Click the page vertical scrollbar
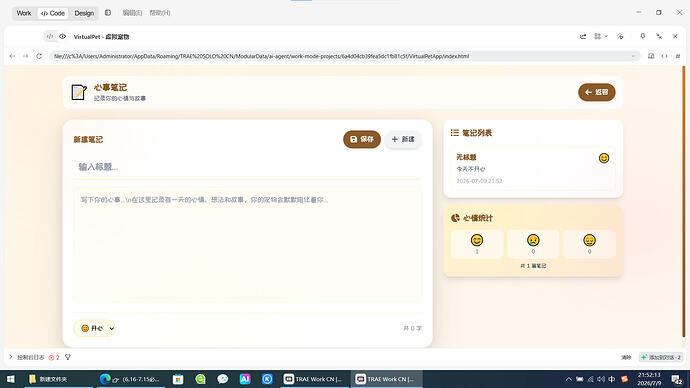The image size is (690, 388). pos(684,201)
